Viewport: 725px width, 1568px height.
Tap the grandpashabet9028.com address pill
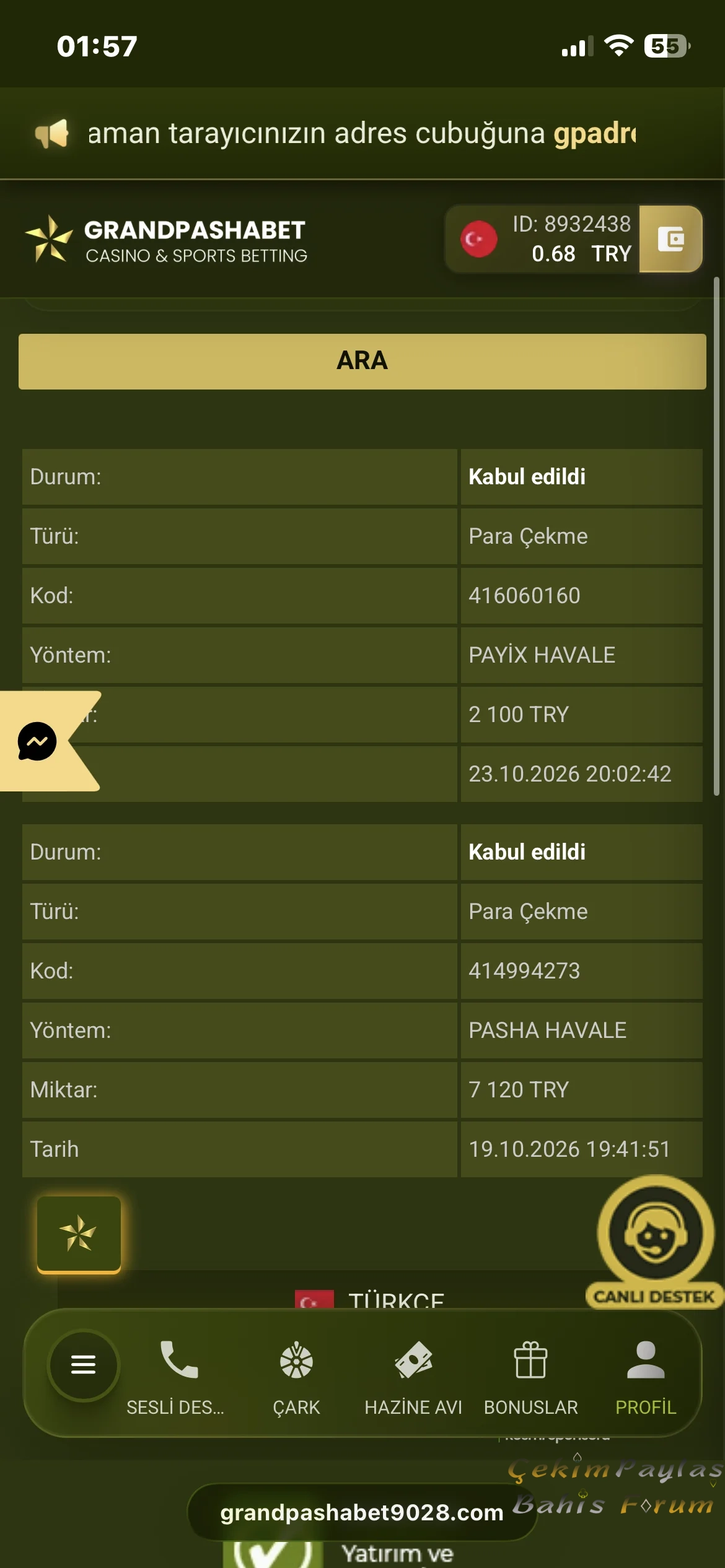click(x=362, y=1512)
